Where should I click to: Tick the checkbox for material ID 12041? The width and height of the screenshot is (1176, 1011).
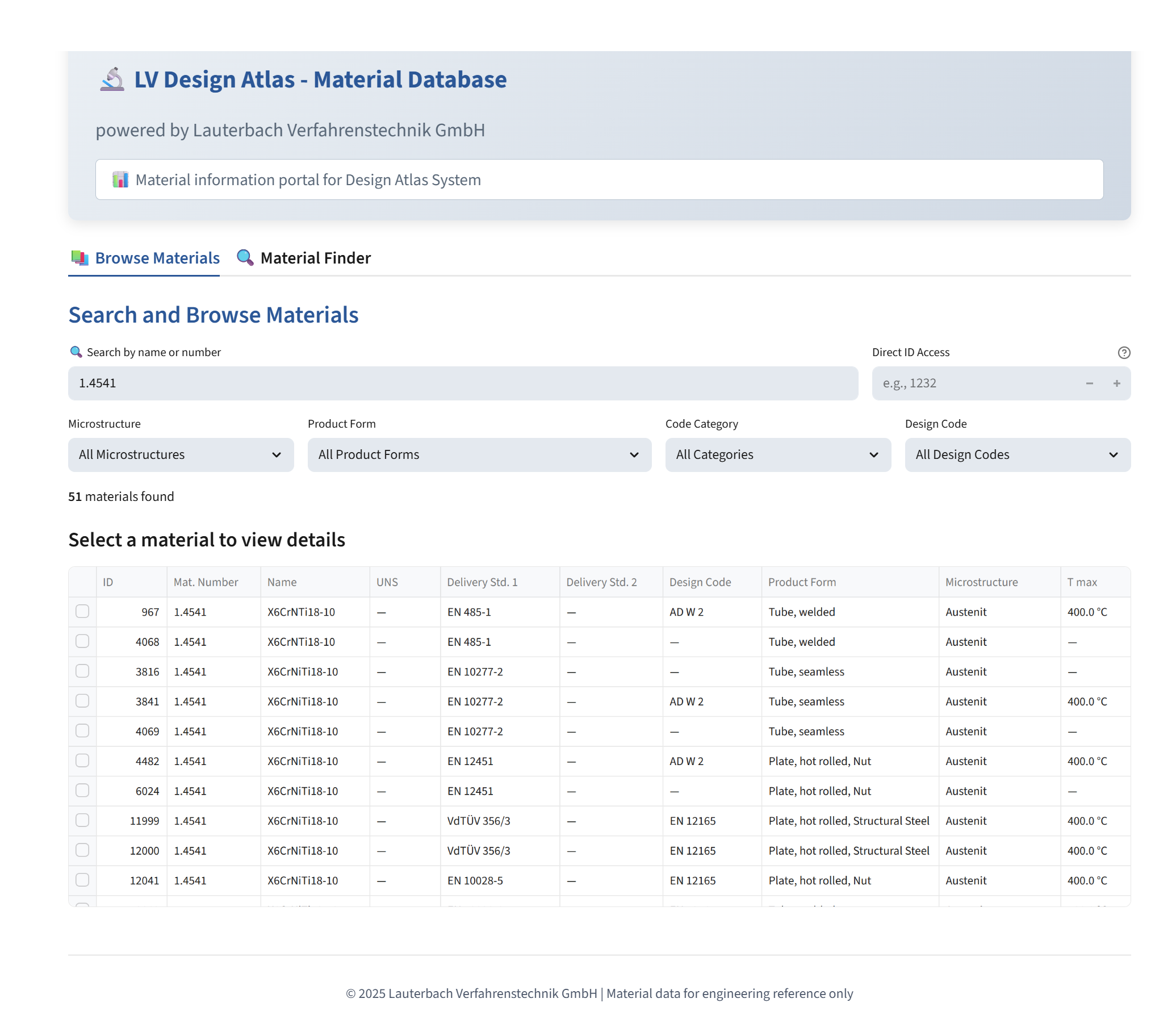[x=82, y=880]
